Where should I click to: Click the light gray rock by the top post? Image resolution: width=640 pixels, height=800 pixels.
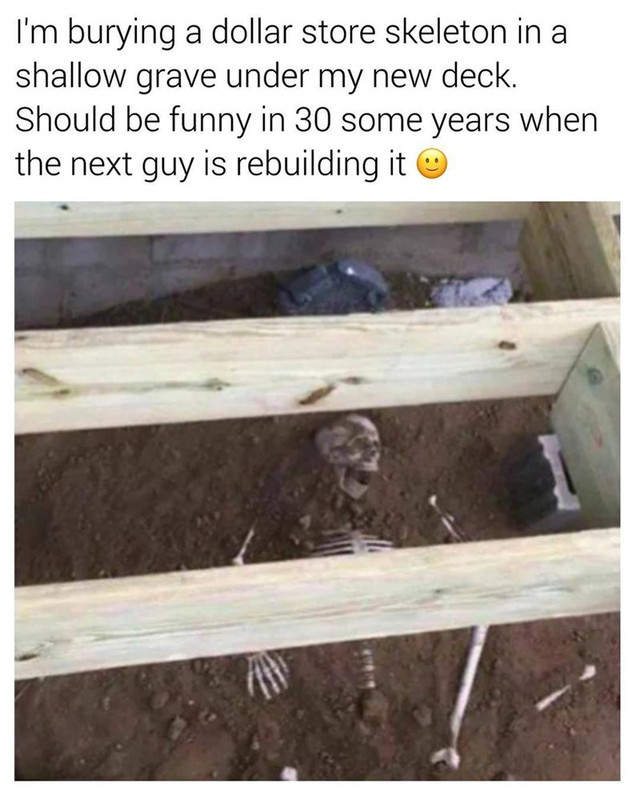[x=471, y=292]
